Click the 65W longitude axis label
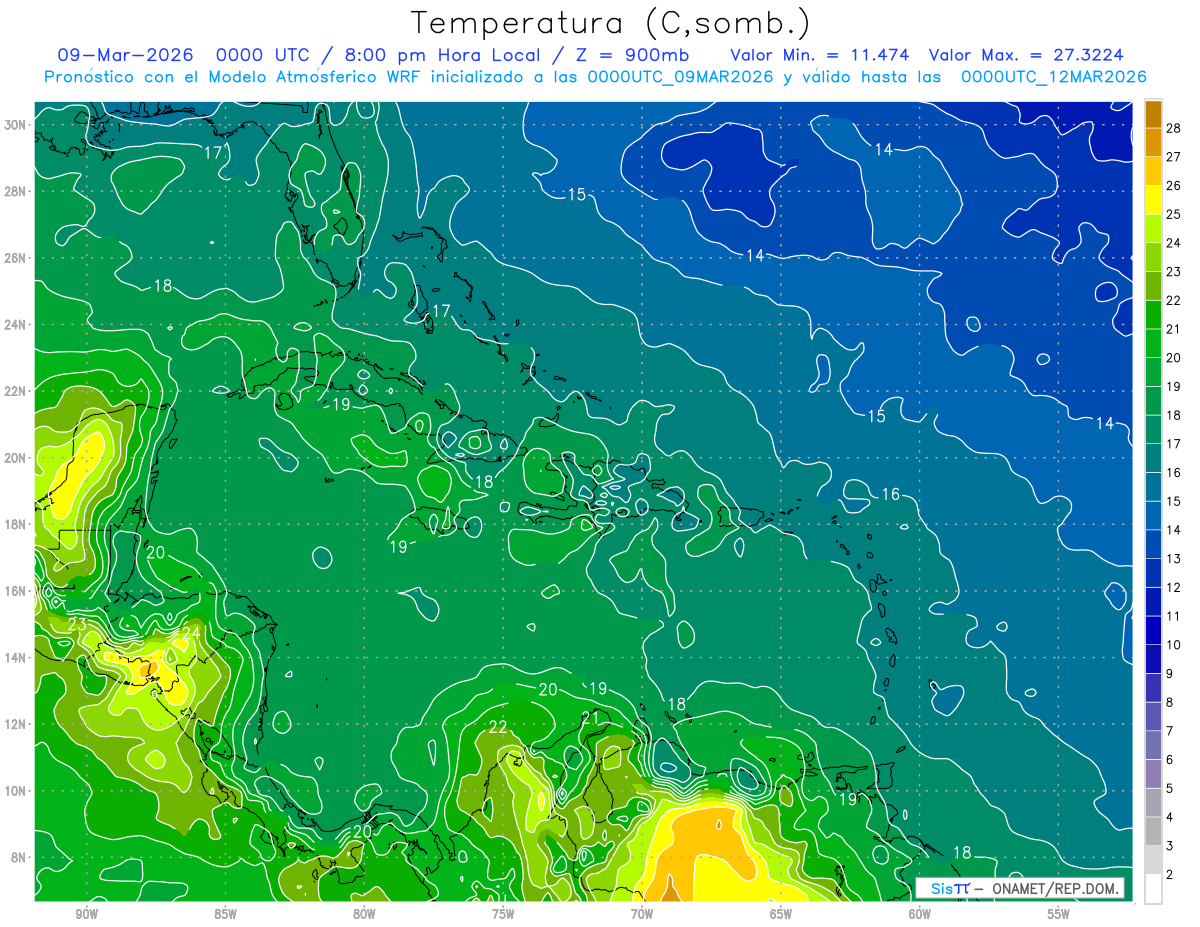The image size is (1200, 927). (781, 915)
